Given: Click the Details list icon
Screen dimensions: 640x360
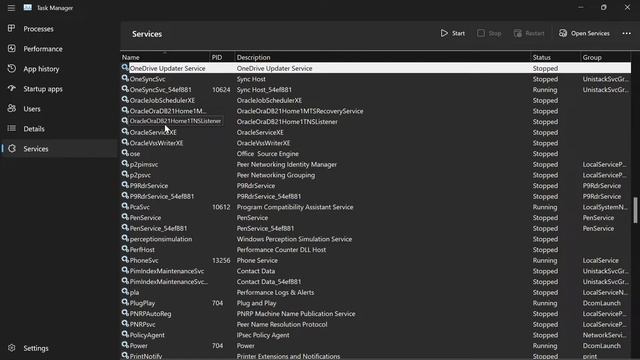Looking at the screenshot, I should pyautogui.click(x=11, y=128).
